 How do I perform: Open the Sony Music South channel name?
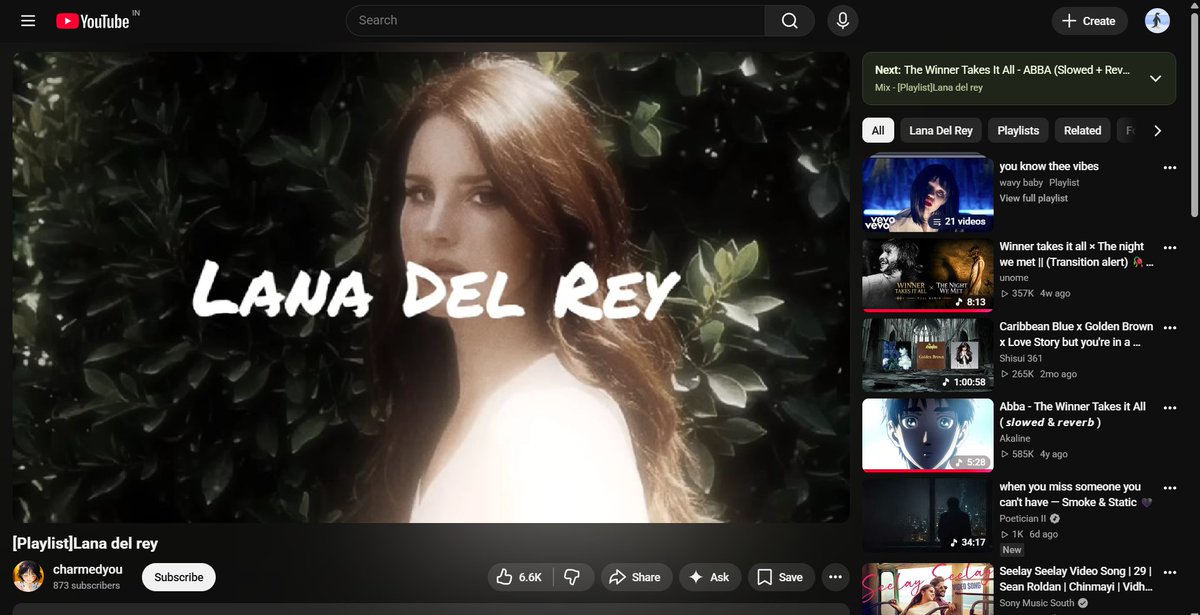pos(1037,603)
